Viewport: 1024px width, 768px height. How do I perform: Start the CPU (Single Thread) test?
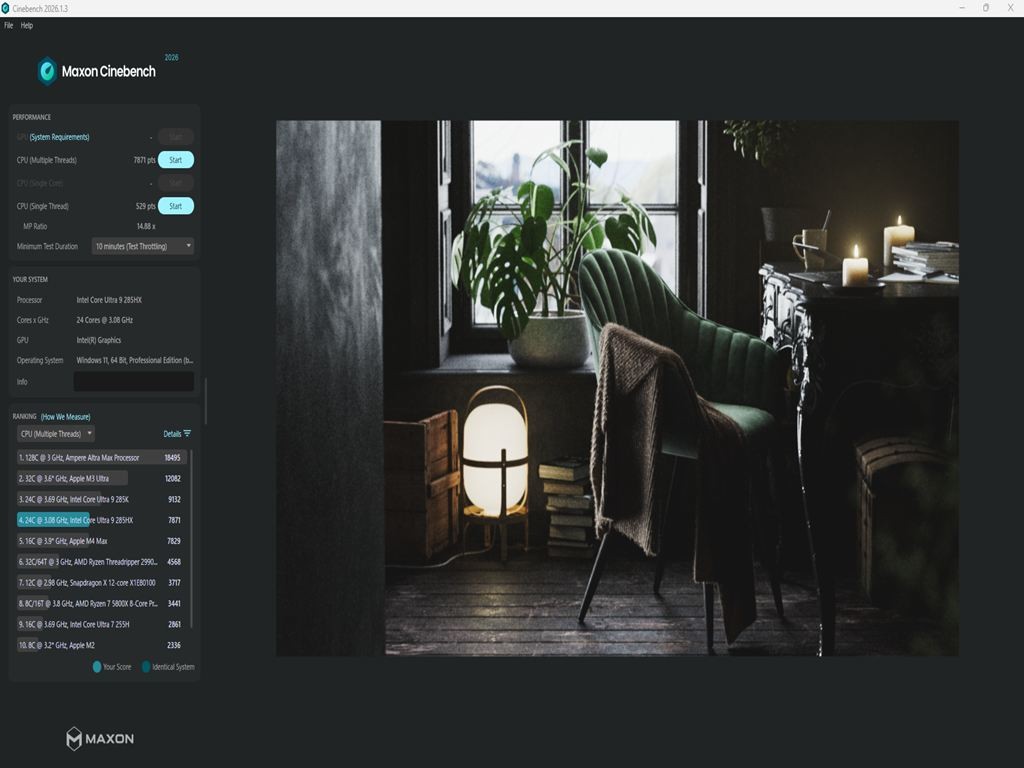[x=176, y=206]
